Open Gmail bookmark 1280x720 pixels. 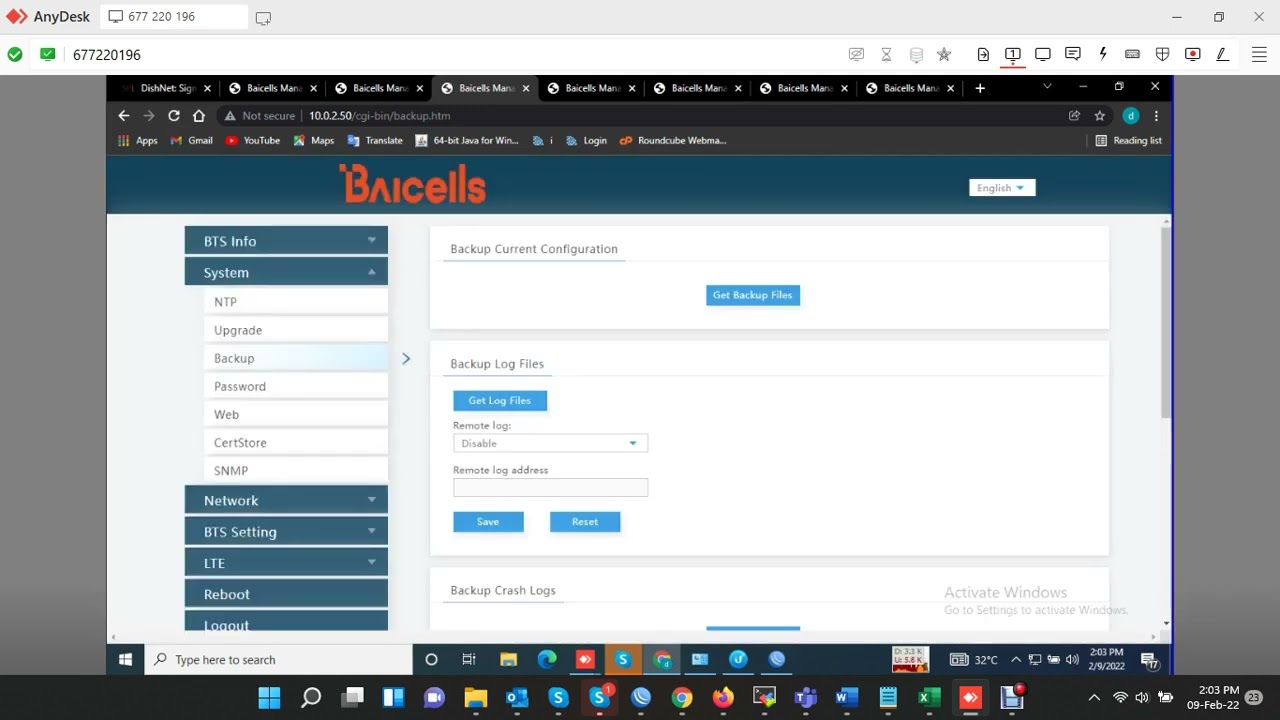pos(191,141)
